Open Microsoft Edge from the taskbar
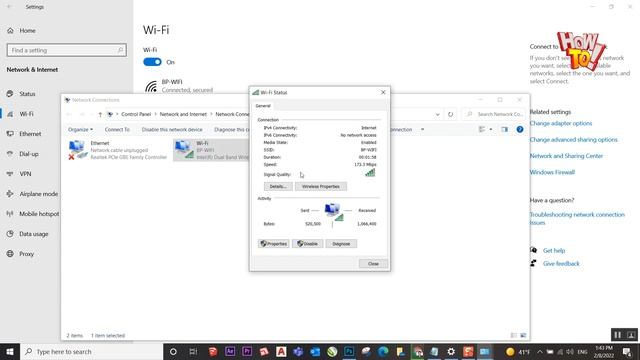Screen dimensions: 640x360 383,351
